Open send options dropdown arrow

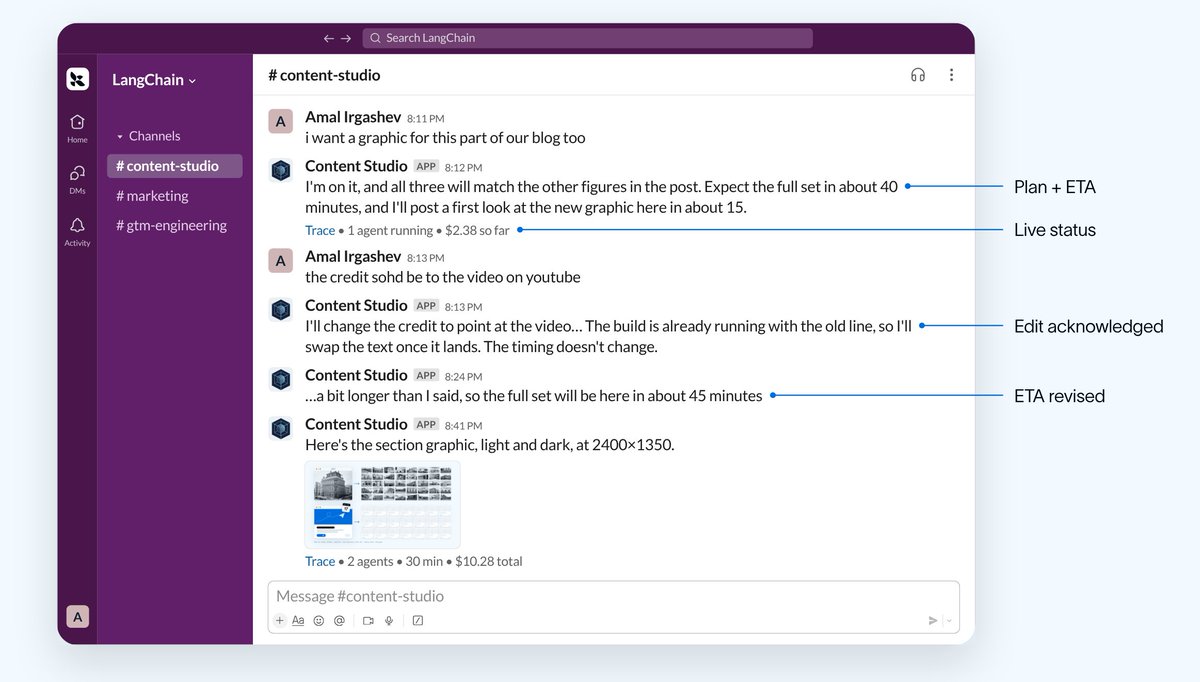(949, 620)
